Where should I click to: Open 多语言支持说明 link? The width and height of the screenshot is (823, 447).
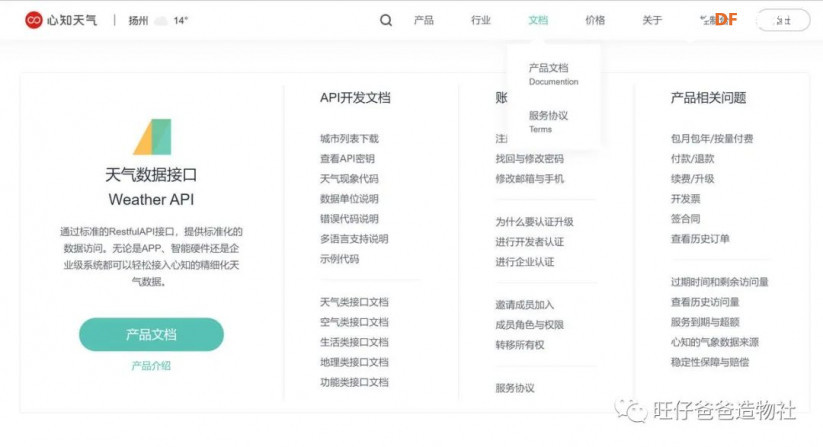[x=354, y=239]
